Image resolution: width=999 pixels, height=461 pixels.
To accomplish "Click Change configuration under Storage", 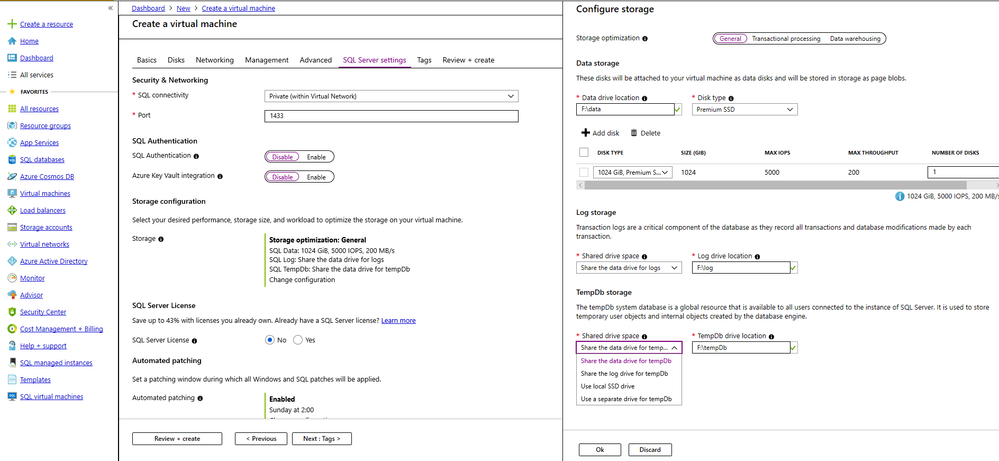I will tap(302, 280).
